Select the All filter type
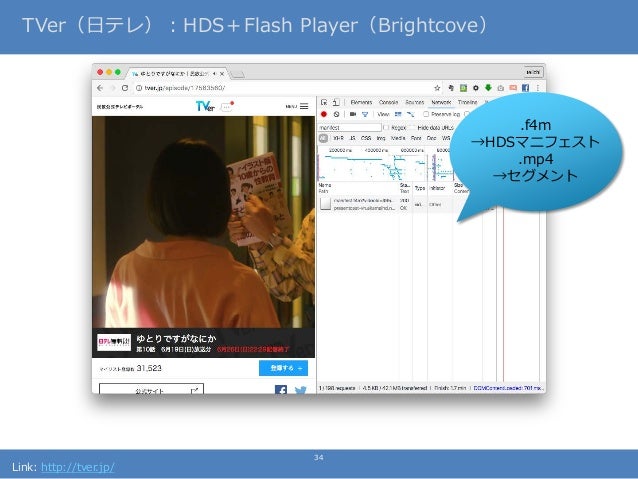The height and width of the screenshot is (479, 638). tap(323, 138)
